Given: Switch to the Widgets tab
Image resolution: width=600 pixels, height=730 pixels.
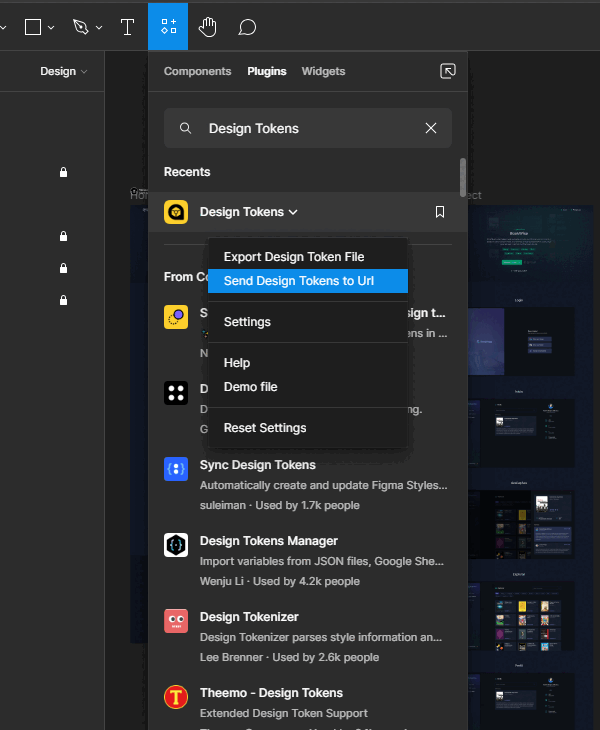Looking at the screenshot, I should click(x=324, y=71).
